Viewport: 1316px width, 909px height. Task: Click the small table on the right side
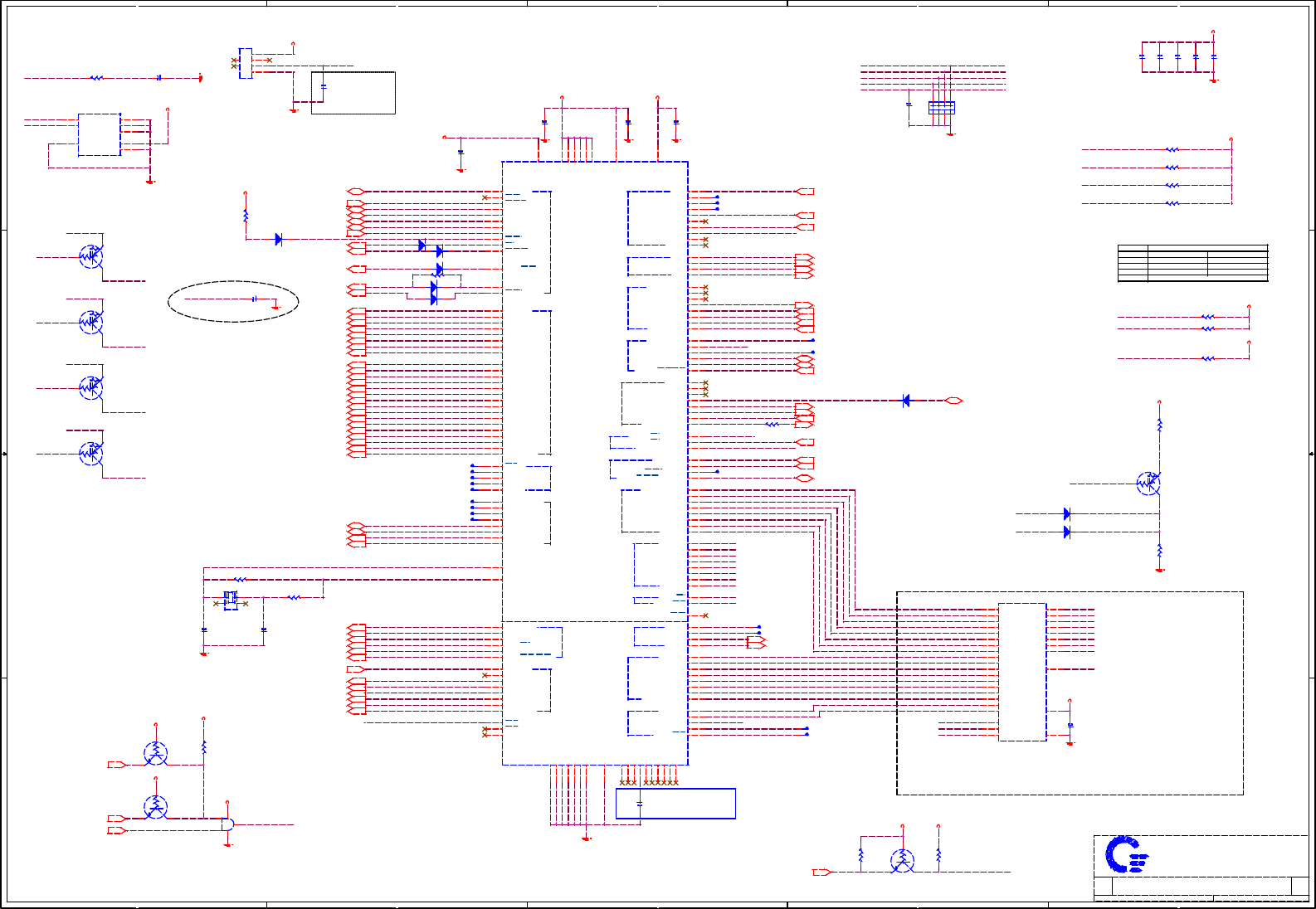click(x=1193, y=263)
